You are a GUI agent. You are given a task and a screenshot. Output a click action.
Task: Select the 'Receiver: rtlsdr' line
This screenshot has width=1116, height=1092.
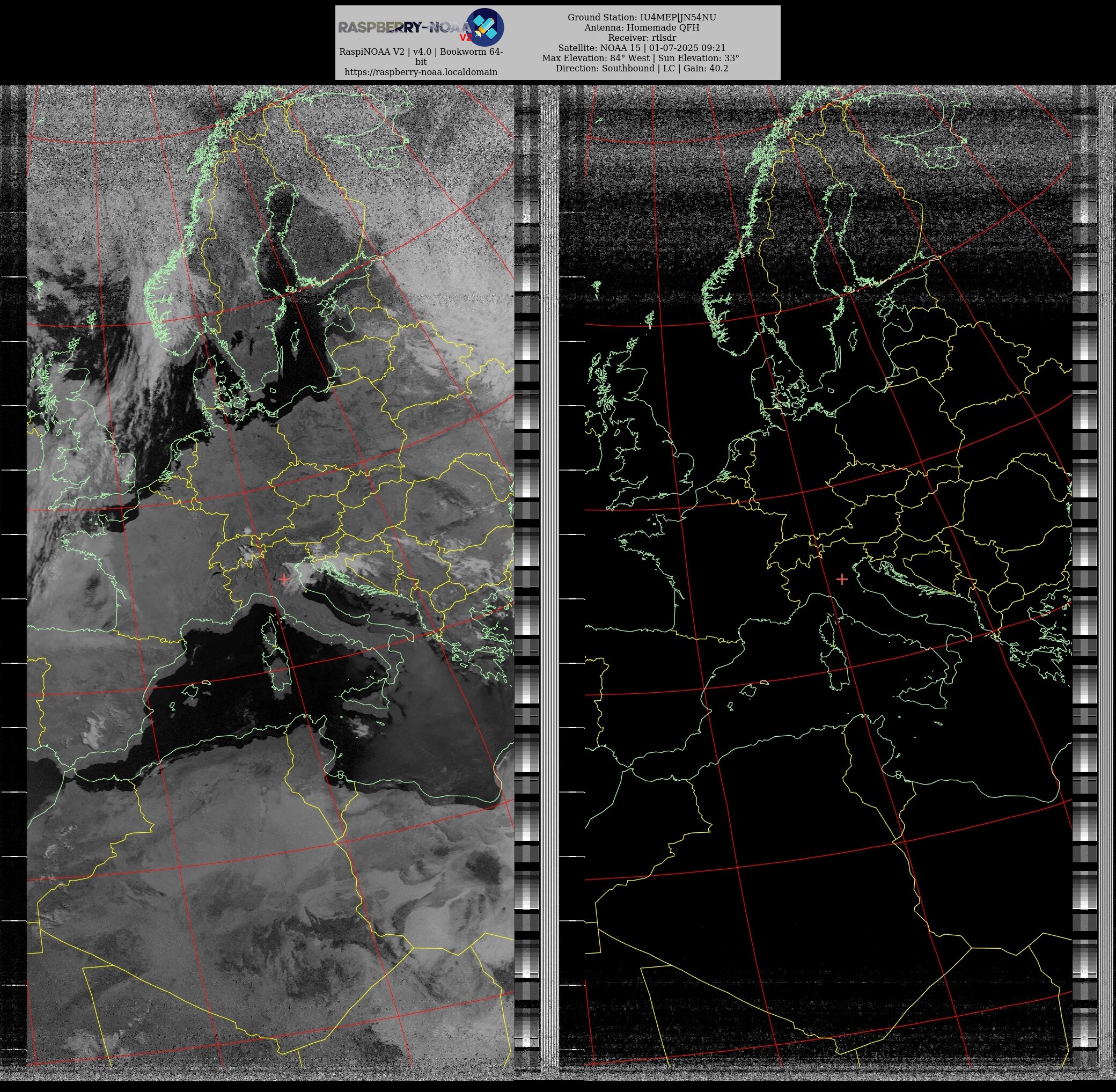tap(642, 38)
